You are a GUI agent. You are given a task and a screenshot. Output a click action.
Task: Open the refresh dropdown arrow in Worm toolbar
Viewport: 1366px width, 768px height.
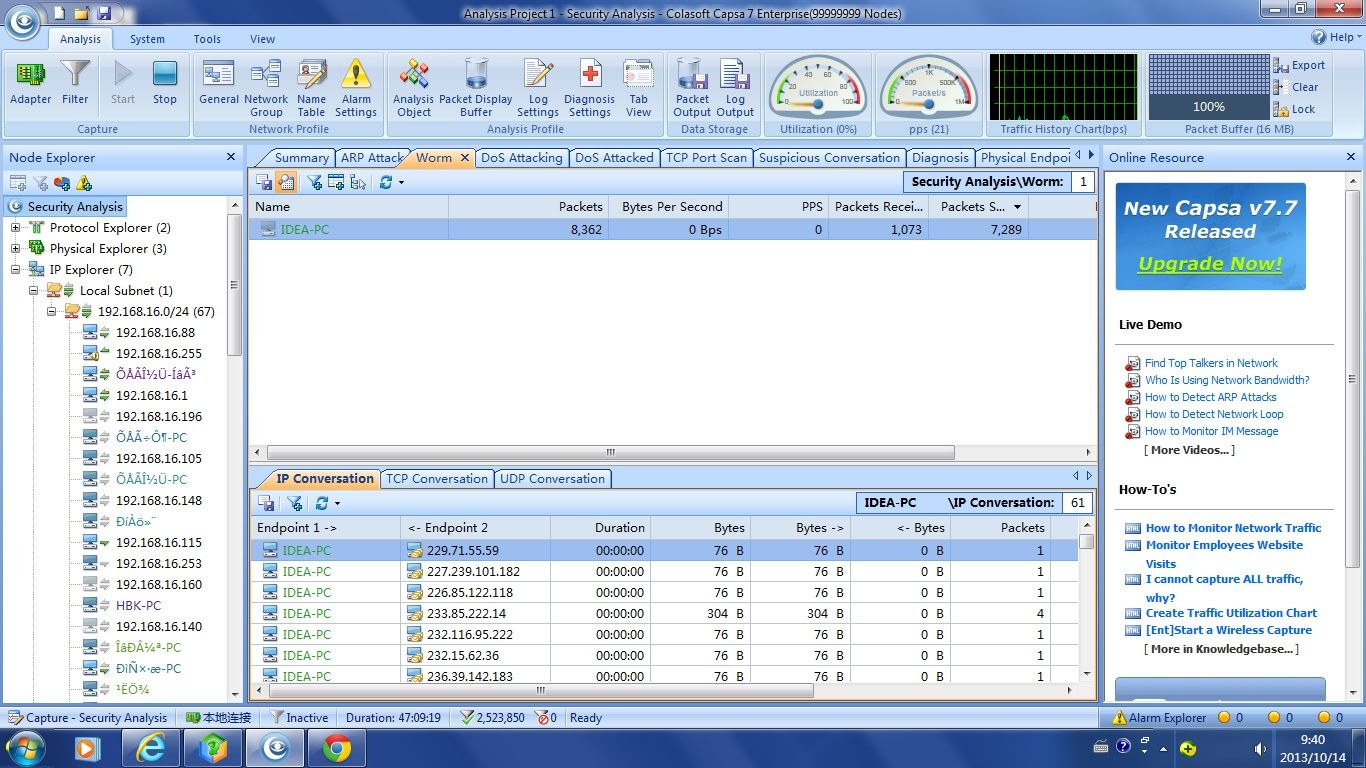click(x=401, y=183)
